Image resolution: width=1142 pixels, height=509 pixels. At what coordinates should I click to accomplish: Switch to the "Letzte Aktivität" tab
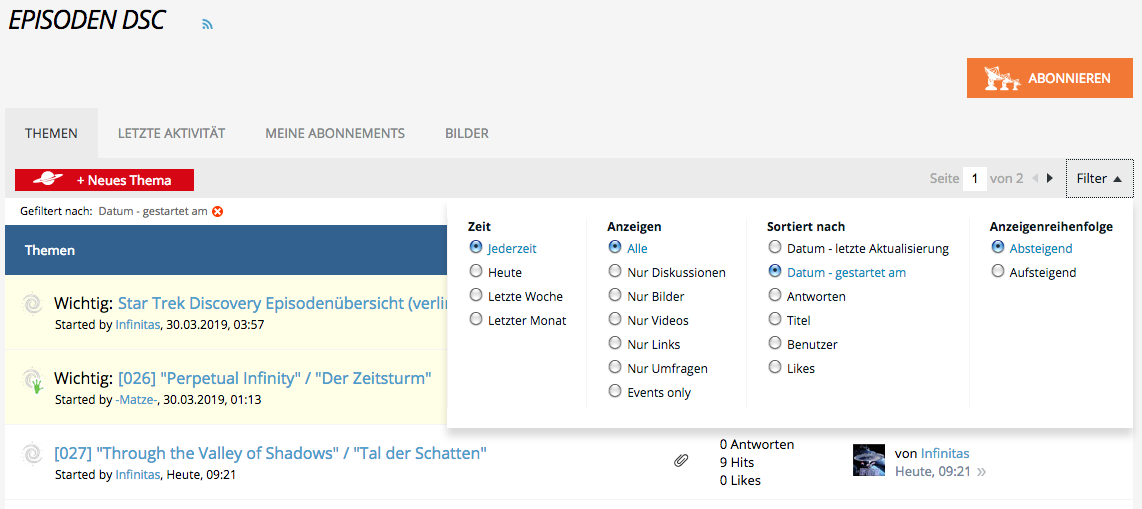[x=171, y=133]
